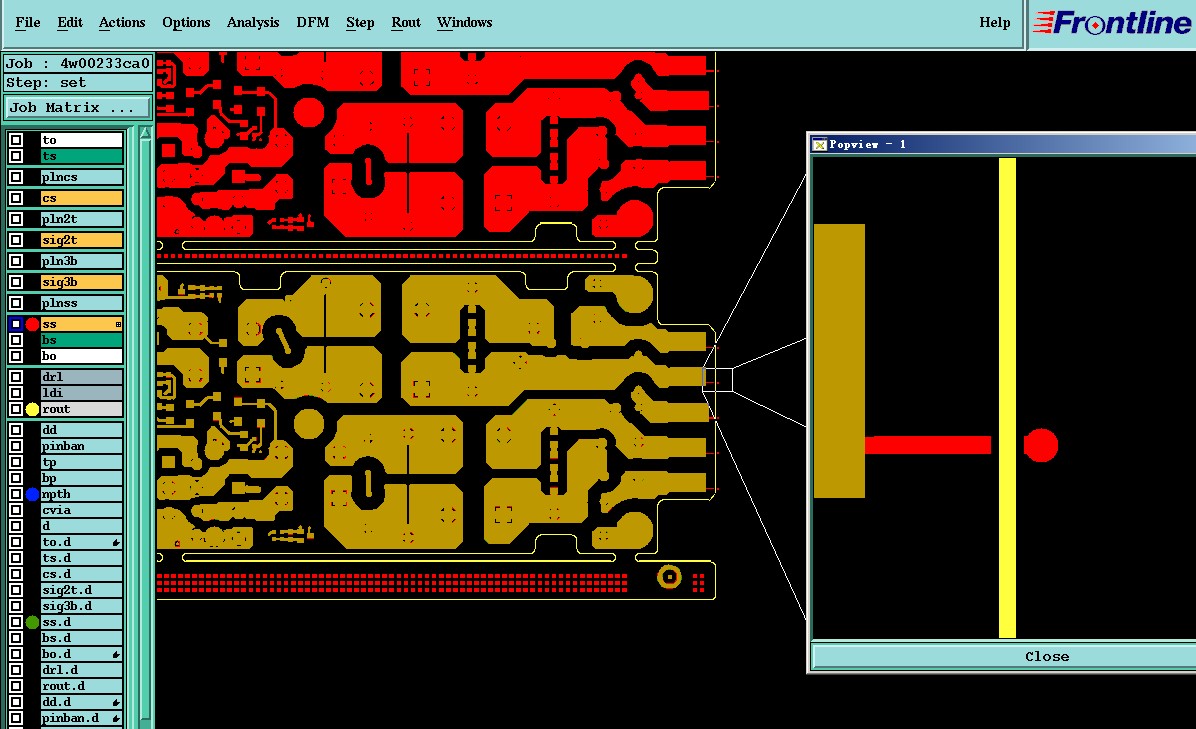Select the tp layer name
Viewport: 1196px width, 729px height.
point(82,463)
